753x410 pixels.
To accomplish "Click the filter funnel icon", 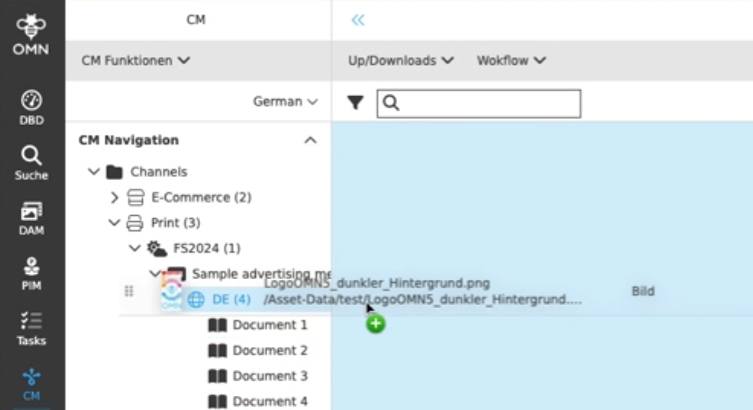I will [x=354, y=102].
